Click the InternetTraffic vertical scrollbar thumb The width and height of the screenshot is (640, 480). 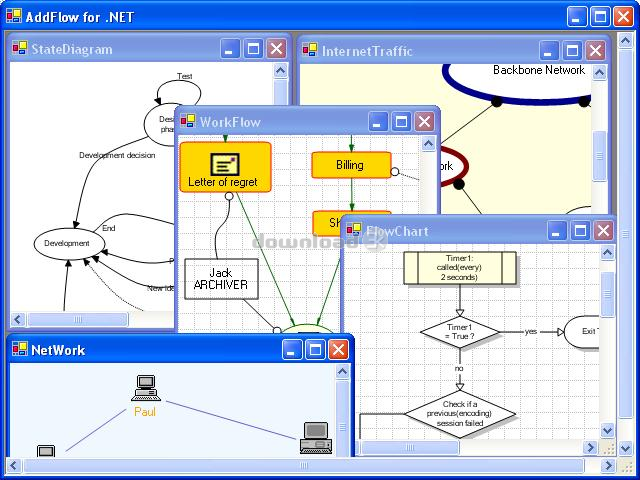coord(599,156)
